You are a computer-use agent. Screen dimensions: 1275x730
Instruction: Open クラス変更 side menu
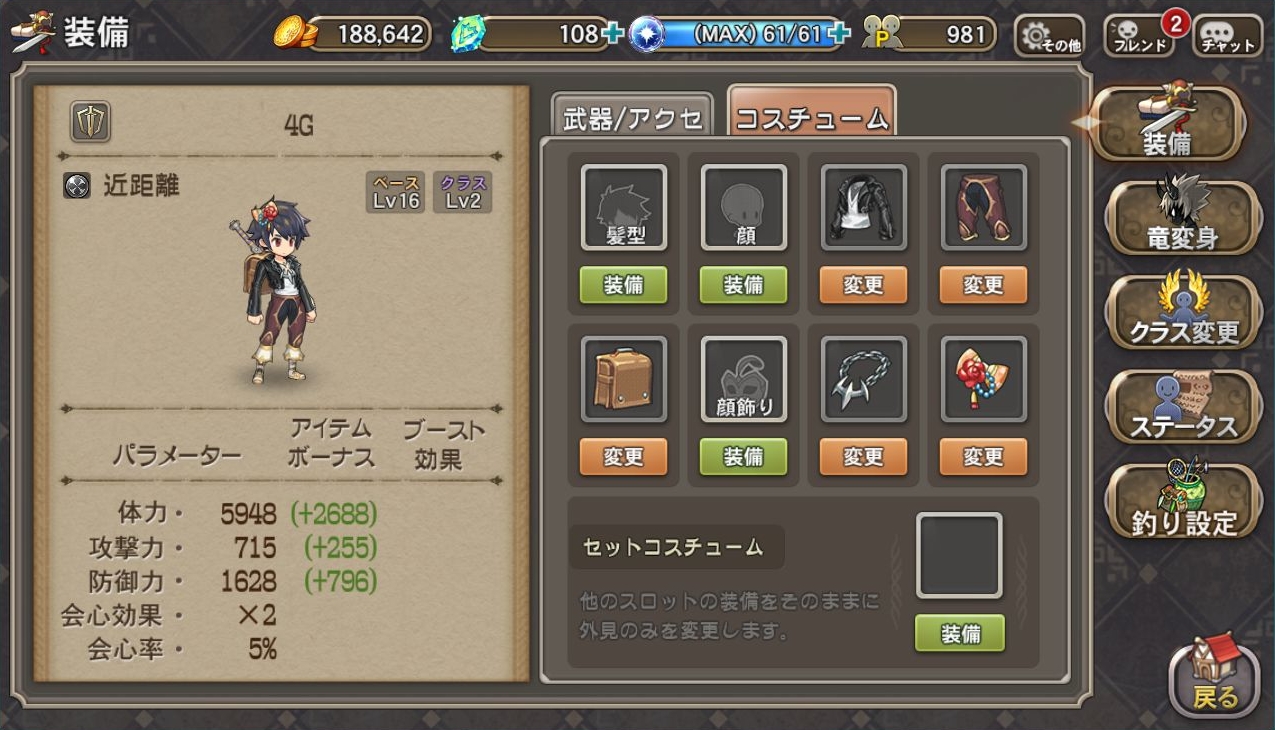click(x=1184, y=311)
